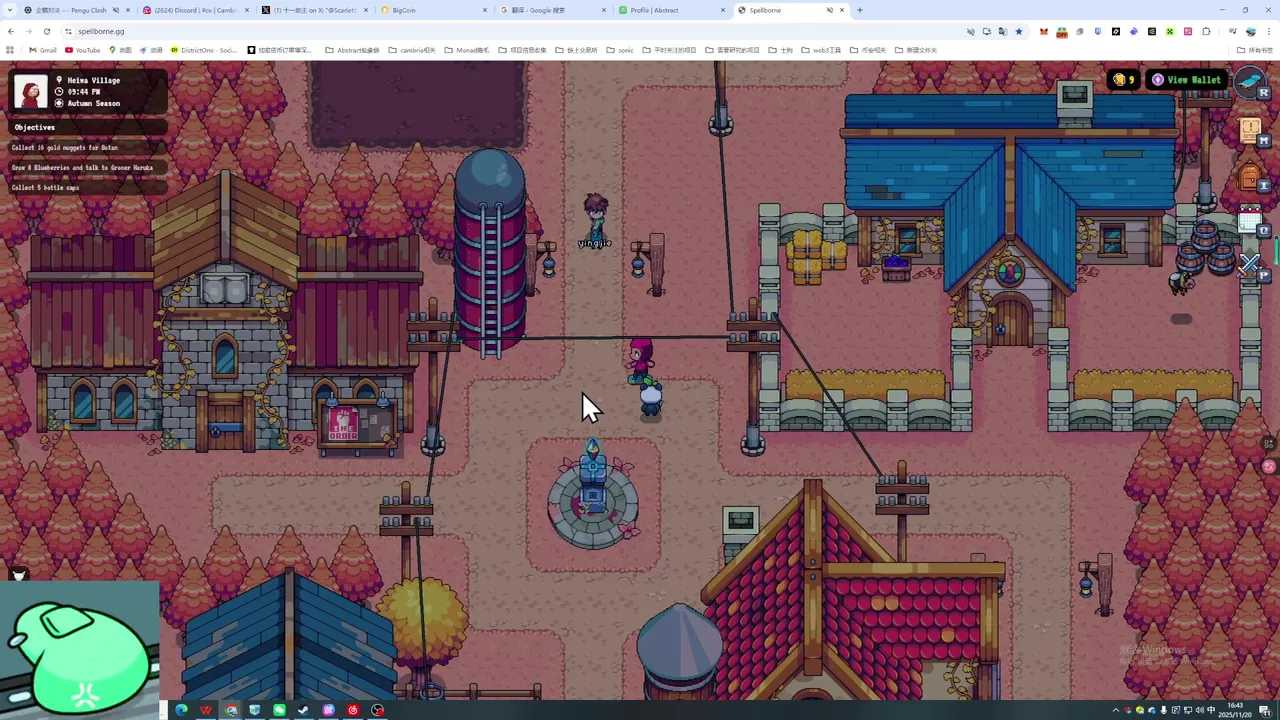Open the red WPS icon in the taskbar

206,710
